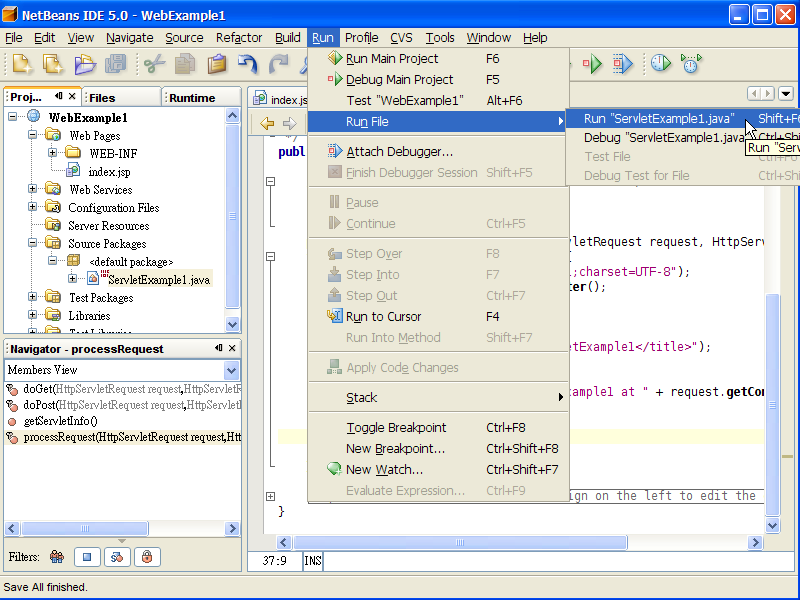Close the Projects panel tab
This screenshot has height=600, width=800.
[72, 96]
